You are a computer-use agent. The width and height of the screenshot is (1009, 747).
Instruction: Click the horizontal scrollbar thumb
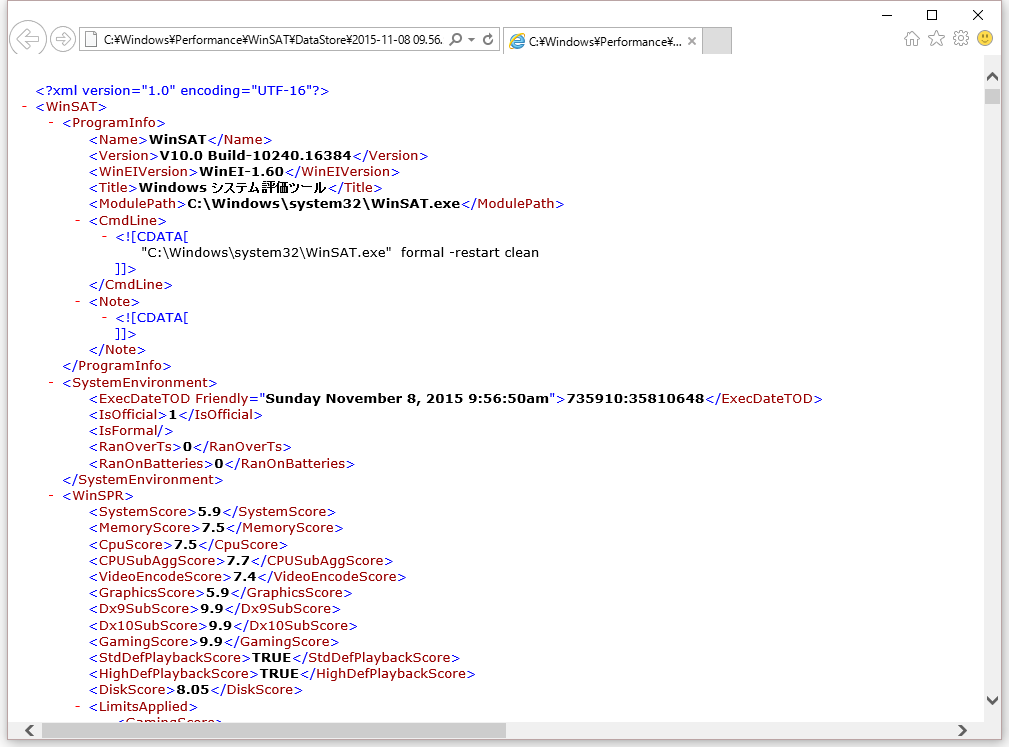tap(273, 730)
